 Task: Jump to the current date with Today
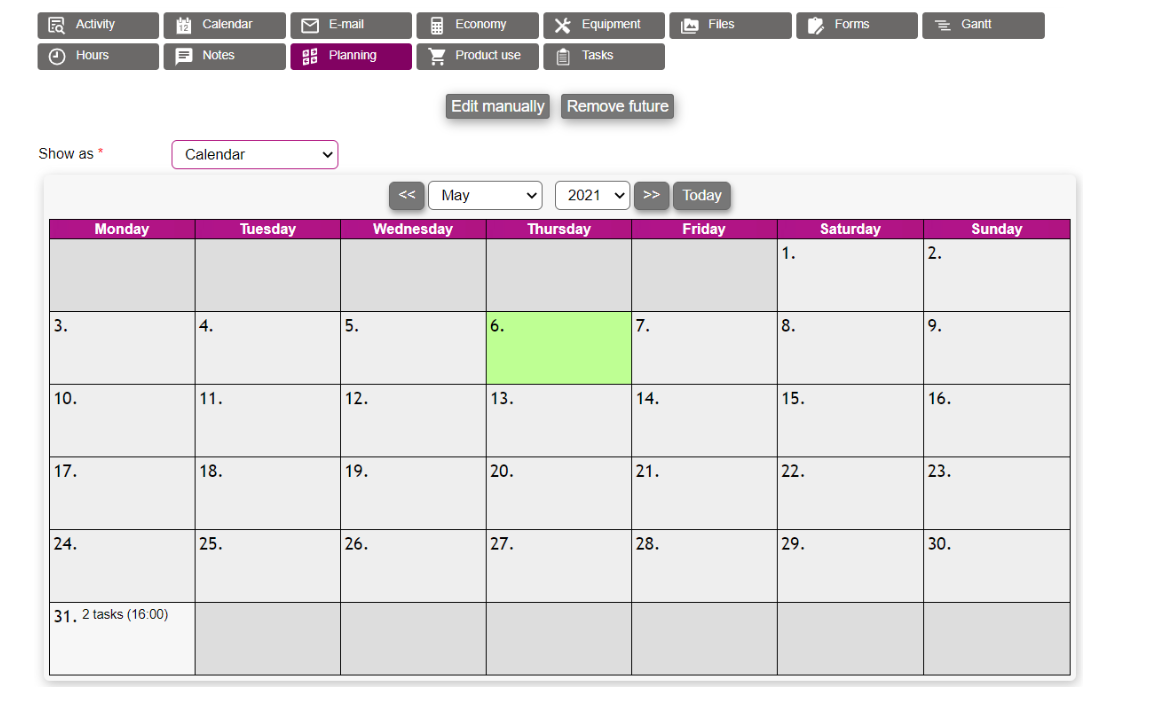point(702,196)
